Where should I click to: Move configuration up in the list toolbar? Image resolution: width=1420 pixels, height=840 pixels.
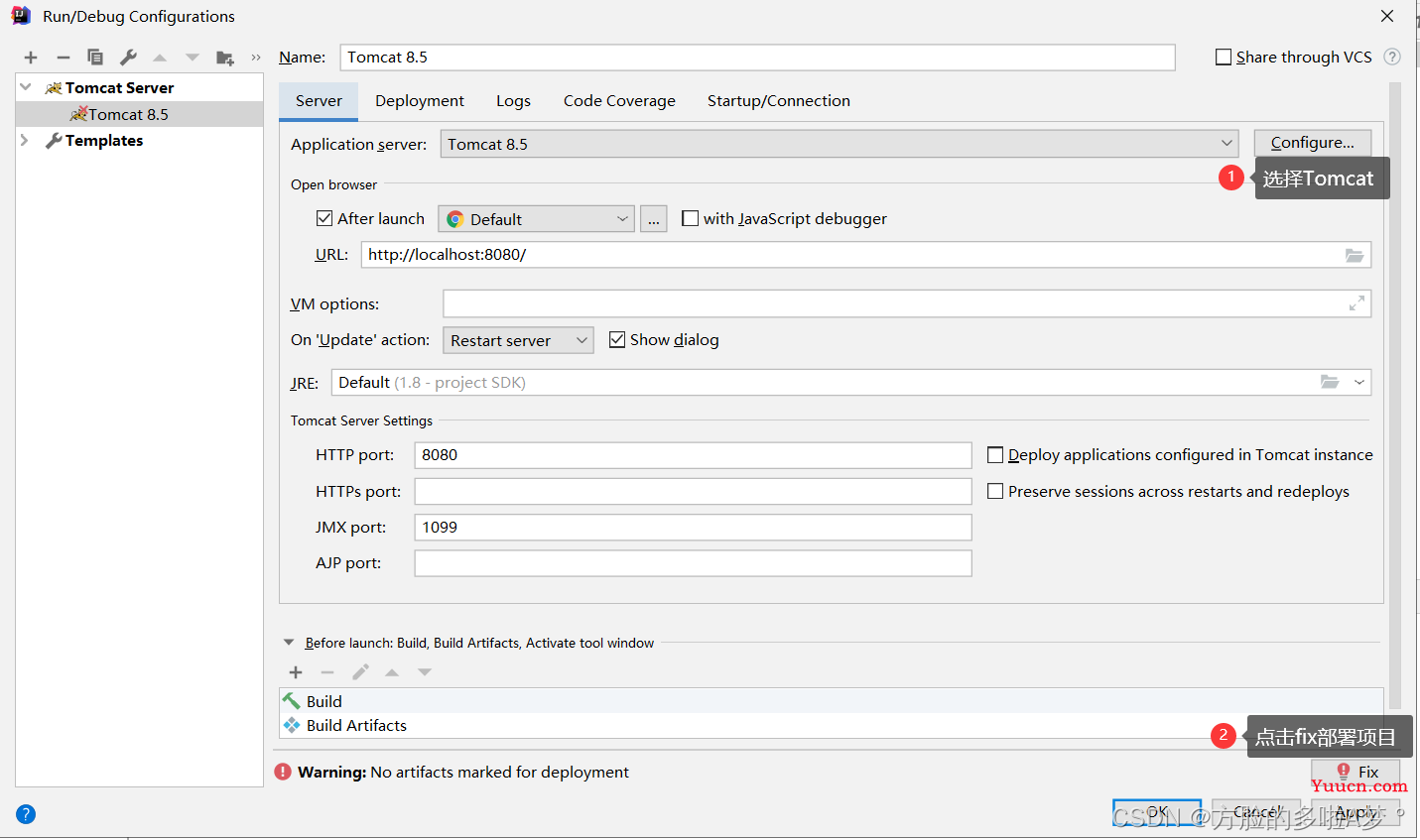160,58
